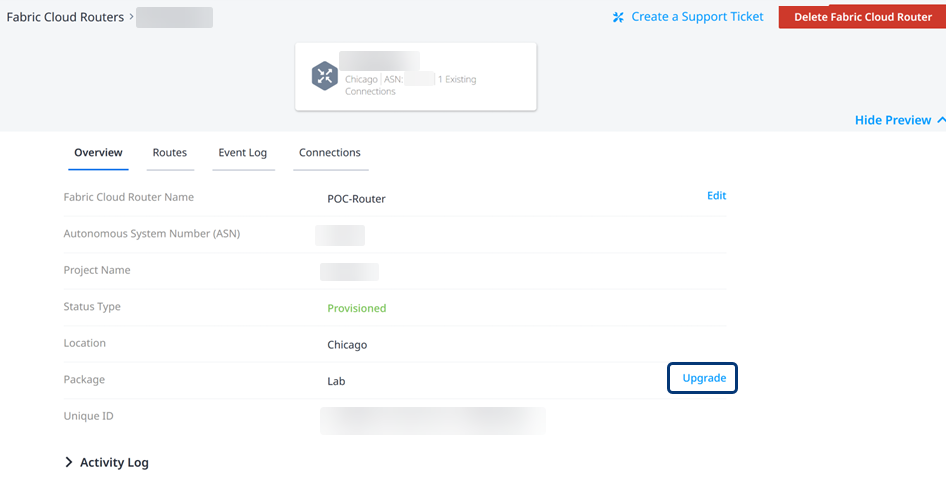946x483 pixels.
Task: Click the Location field label
Action: [84, 343]
